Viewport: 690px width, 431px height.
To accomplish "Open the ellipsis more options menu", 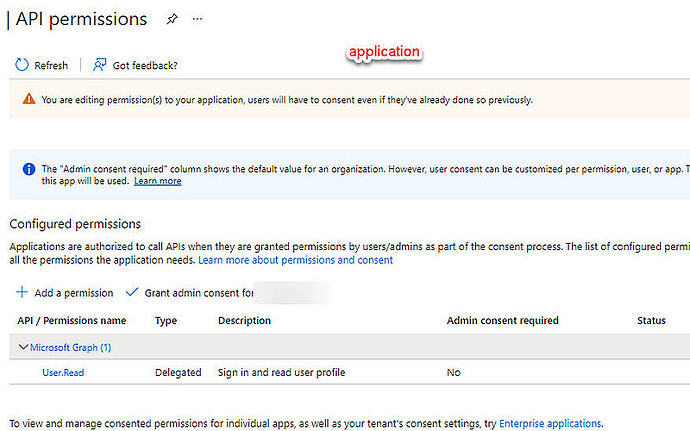I will click(198, 19).
